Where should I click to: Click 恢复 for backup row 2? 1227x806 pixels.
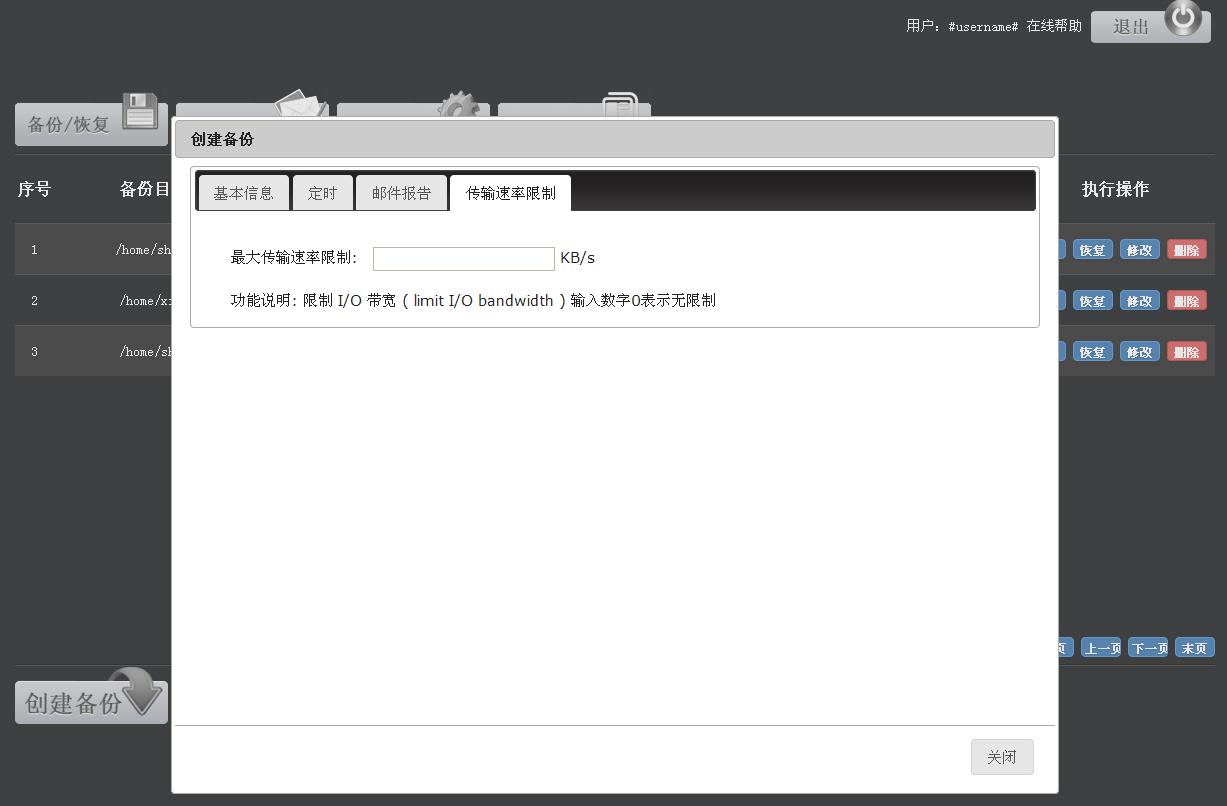pyautogui.click(x=1092, y=301)
